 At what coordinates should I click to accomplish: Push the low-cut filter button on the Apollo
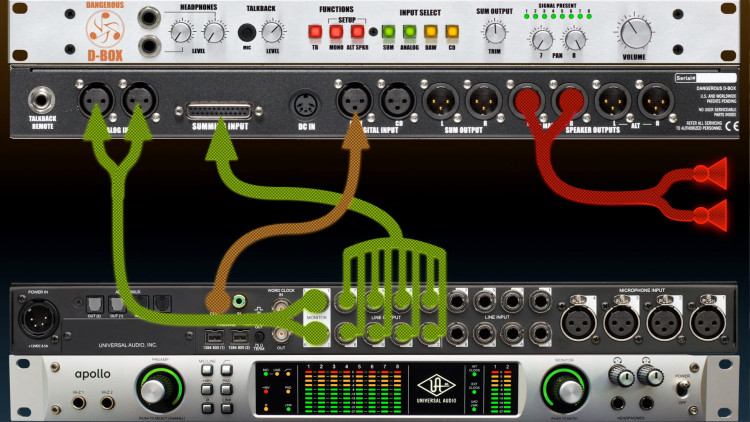click(x=226, y=370)
